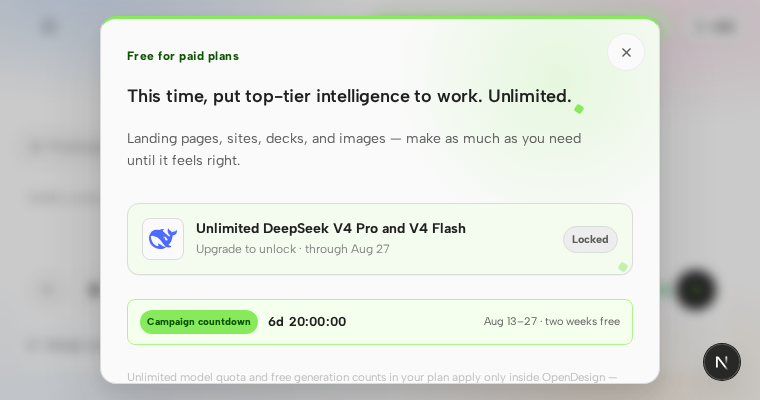Click the green diamond after the word Unlimited
This screenshot has width=760, height=400.
tap(579, 109)
